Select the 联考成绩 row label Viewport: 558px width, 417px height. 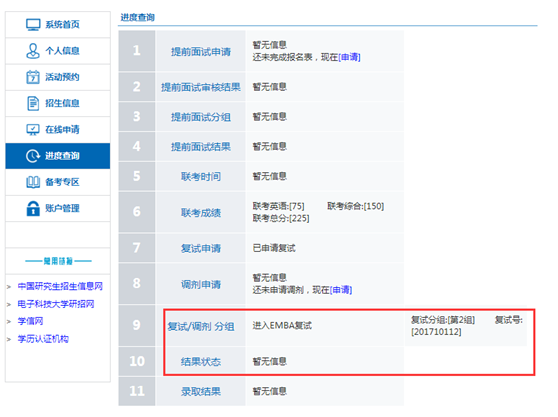[201, 213]
